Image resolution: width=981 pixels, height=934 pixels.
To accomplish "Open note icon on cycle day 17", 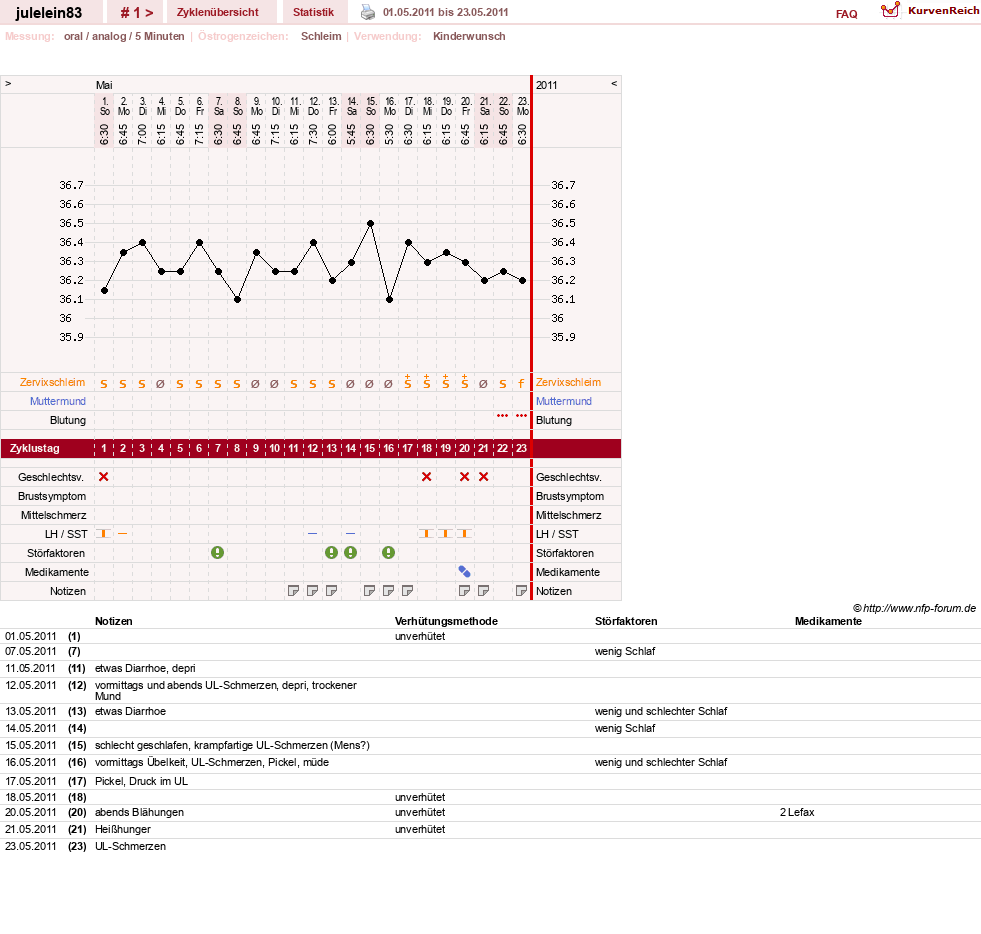I will click(407, 591).
